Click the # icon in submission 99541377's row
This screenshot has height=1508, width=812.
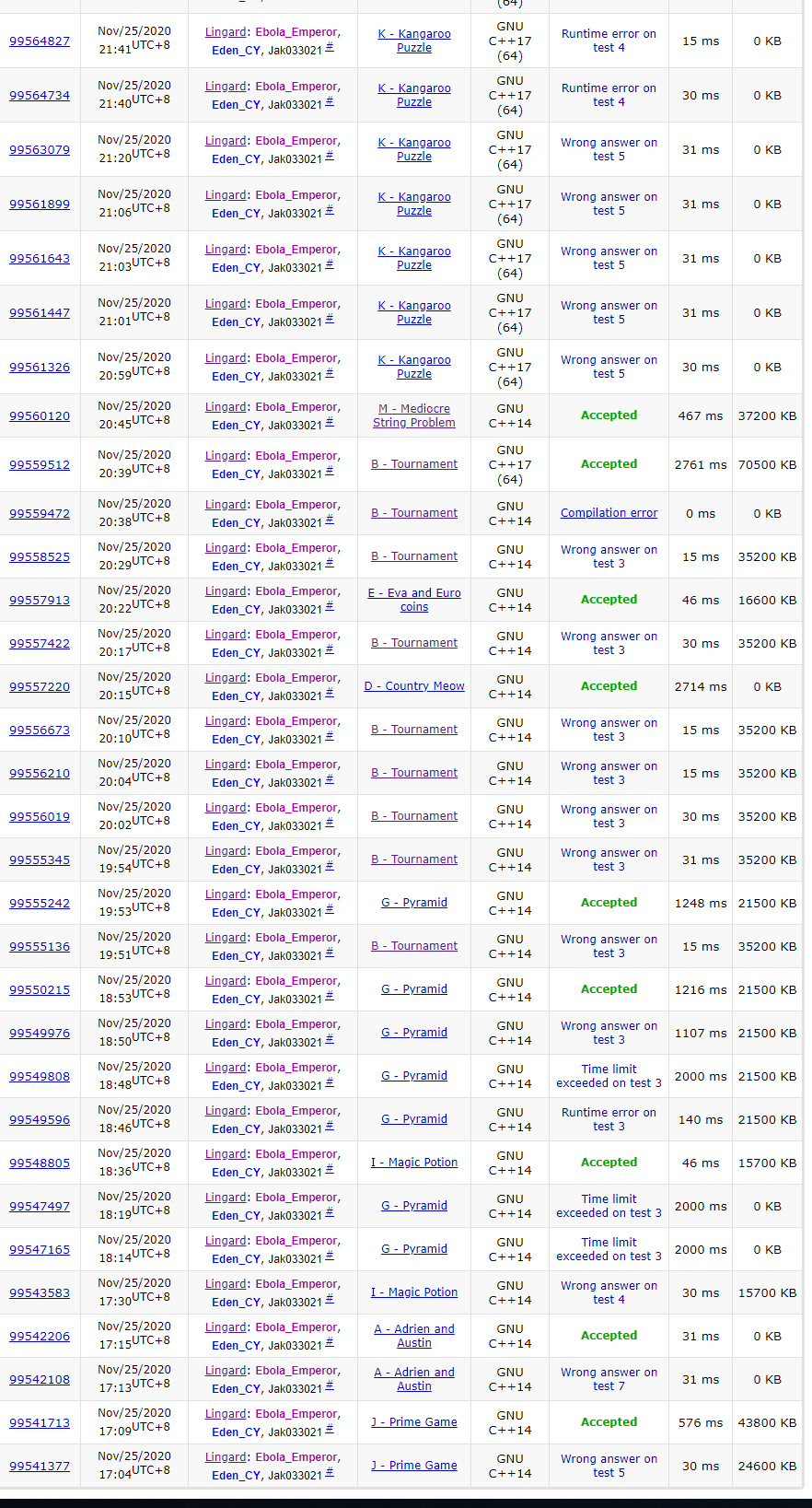tap(330, 1473)
